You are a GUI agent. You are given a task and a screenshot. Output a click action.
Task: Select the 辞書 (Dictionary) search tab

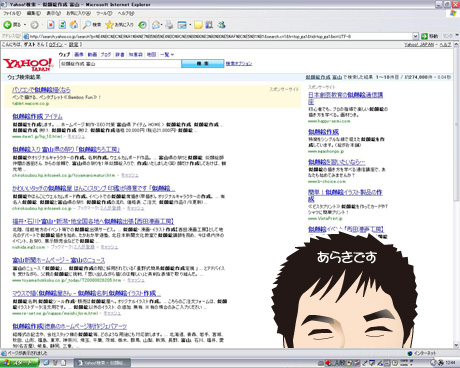[120, 54]
